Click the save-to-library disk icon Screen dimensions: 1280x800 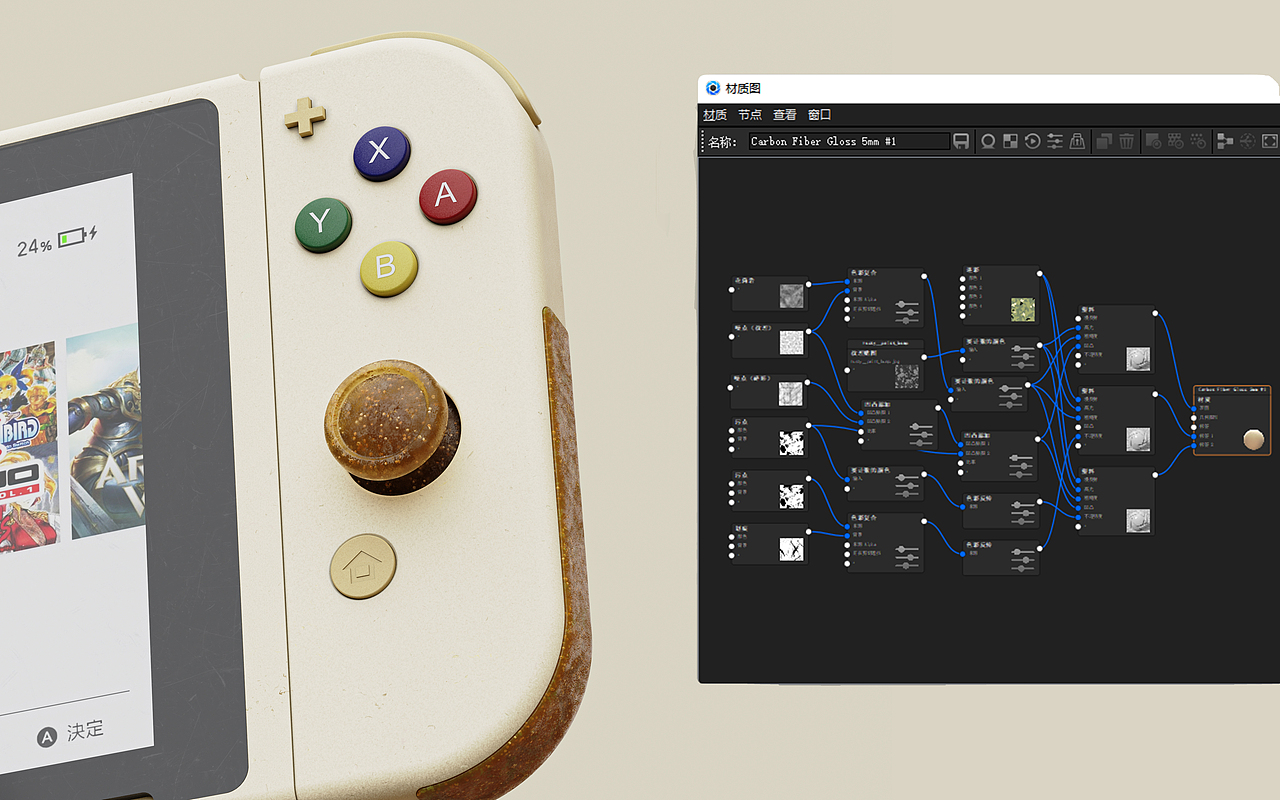961,142
